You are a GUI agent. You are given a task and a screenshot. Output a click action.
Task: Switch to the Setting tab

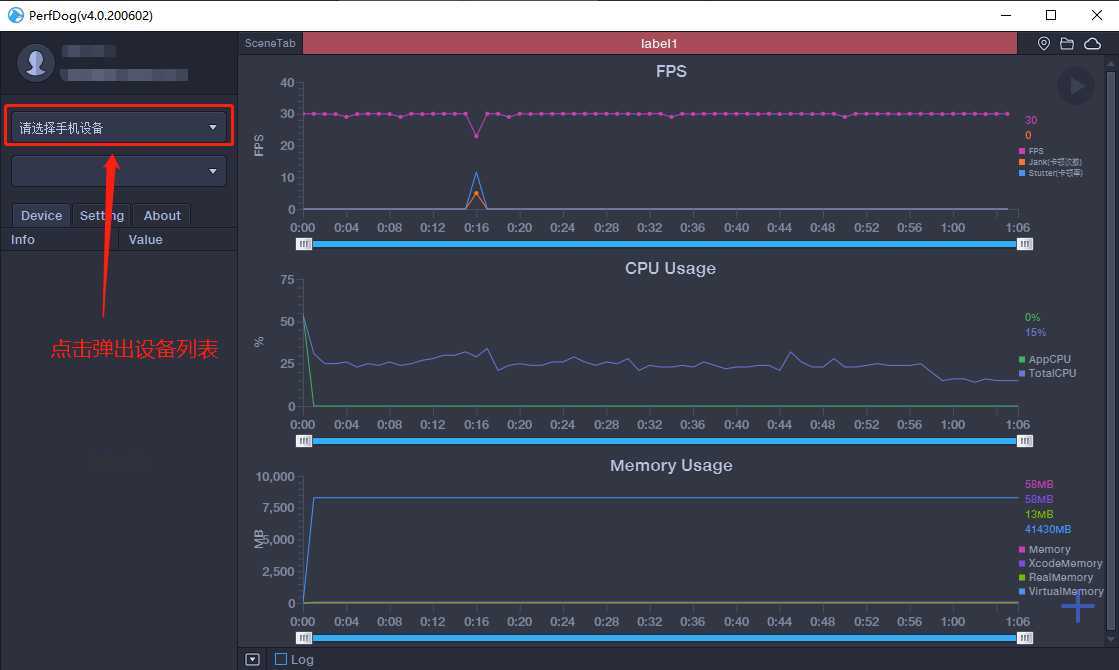pyautogui.click(x=102, y=215)
